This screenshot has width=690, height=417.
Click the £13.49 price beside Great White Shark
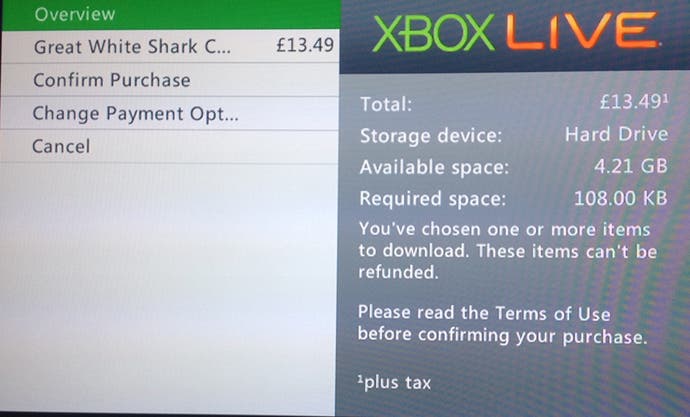[305, 45]
